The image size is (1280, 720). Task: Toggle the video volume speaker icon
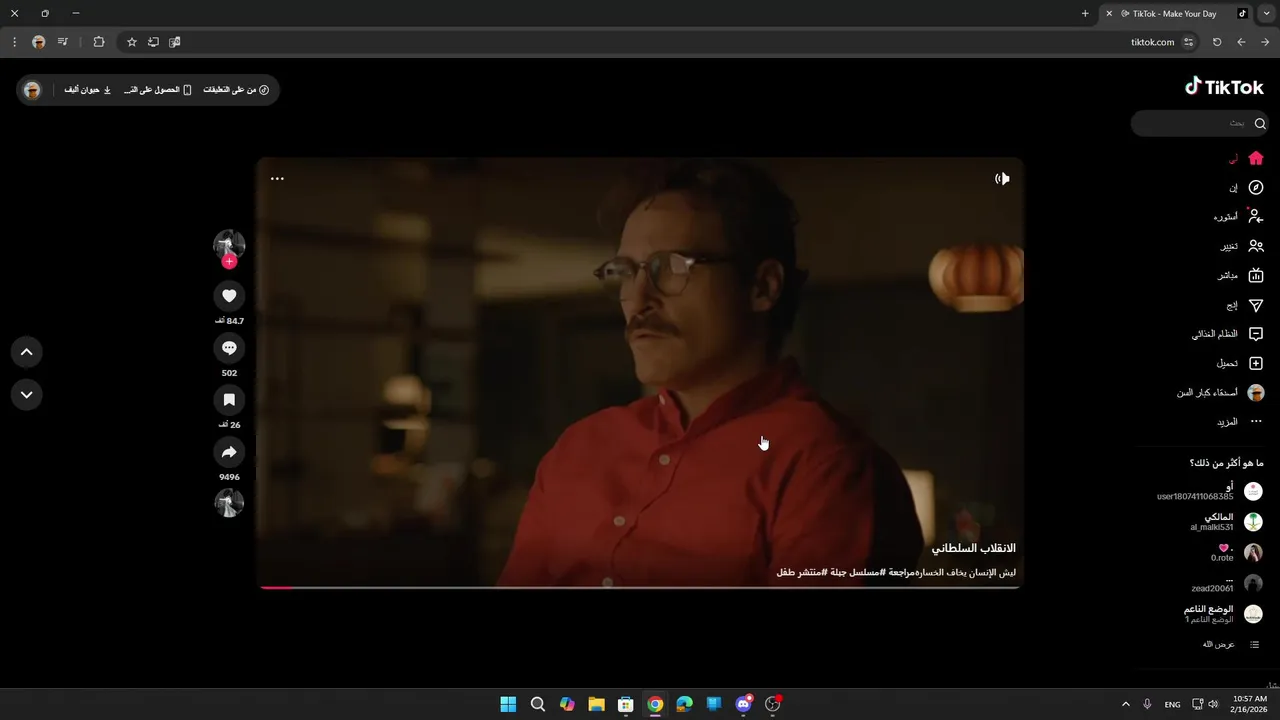point(1002,179)
